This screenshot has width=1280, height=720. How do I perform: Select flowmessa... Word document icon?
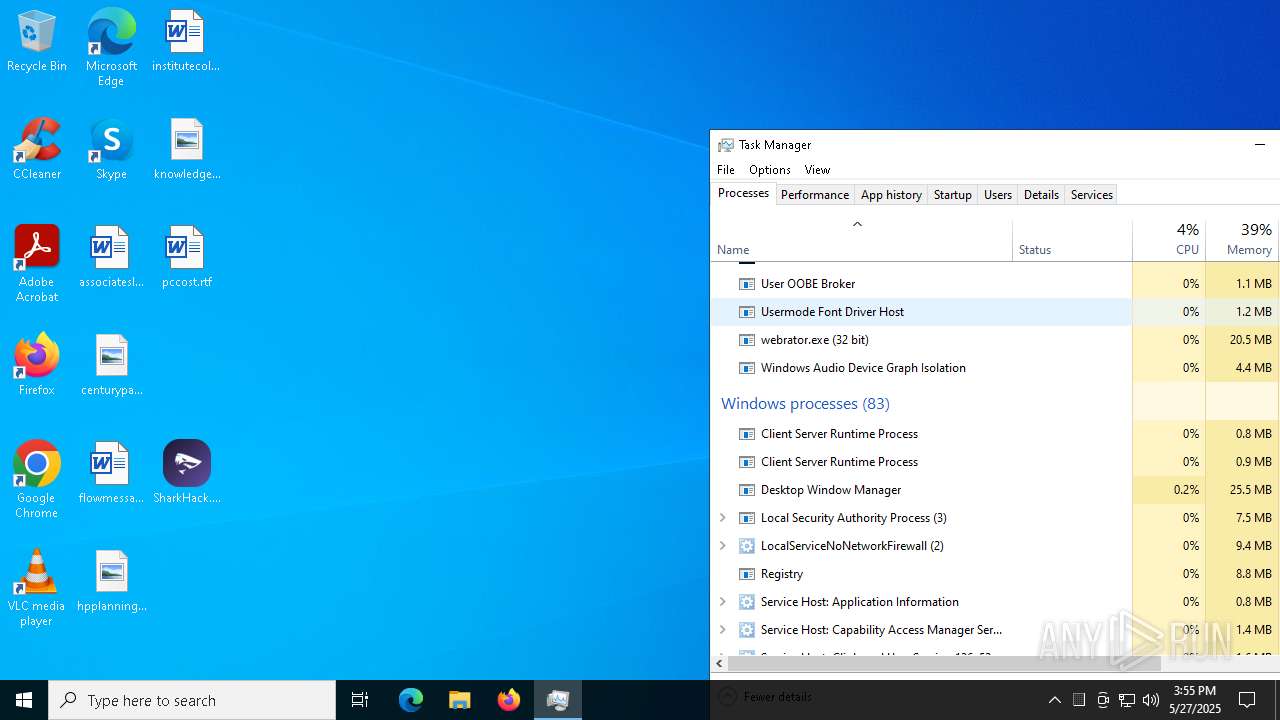(x=111, y=474)
